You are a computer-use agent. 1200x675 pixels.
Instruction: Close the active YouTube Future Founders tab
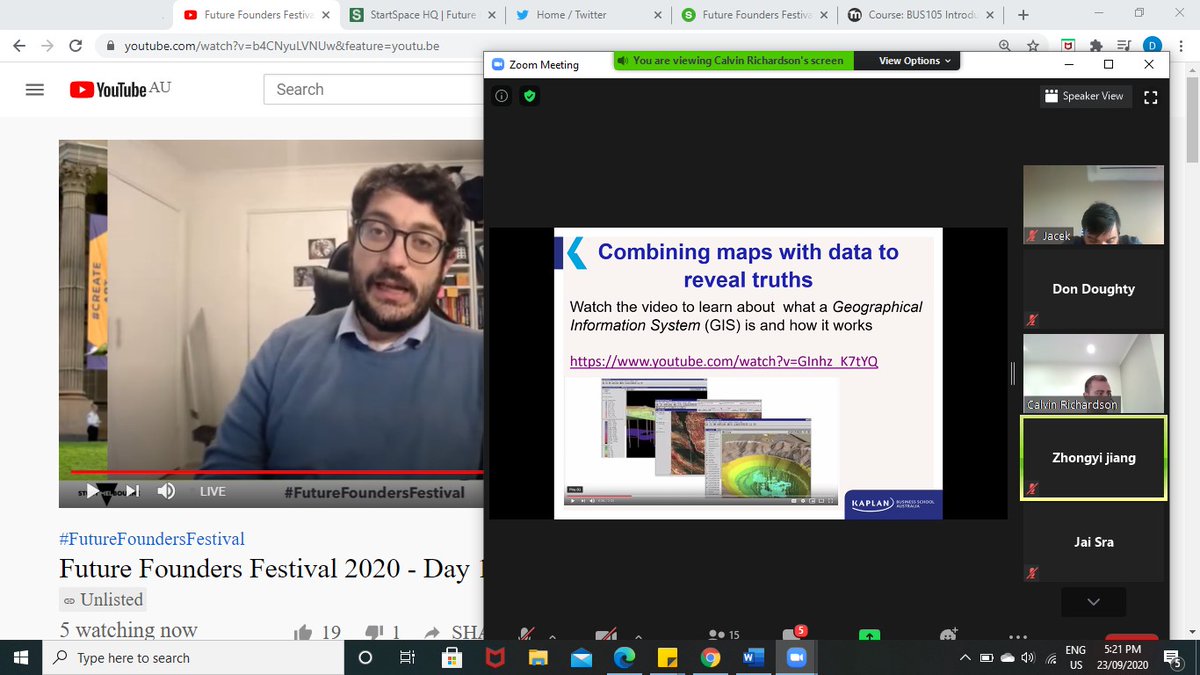coord(326,15)
